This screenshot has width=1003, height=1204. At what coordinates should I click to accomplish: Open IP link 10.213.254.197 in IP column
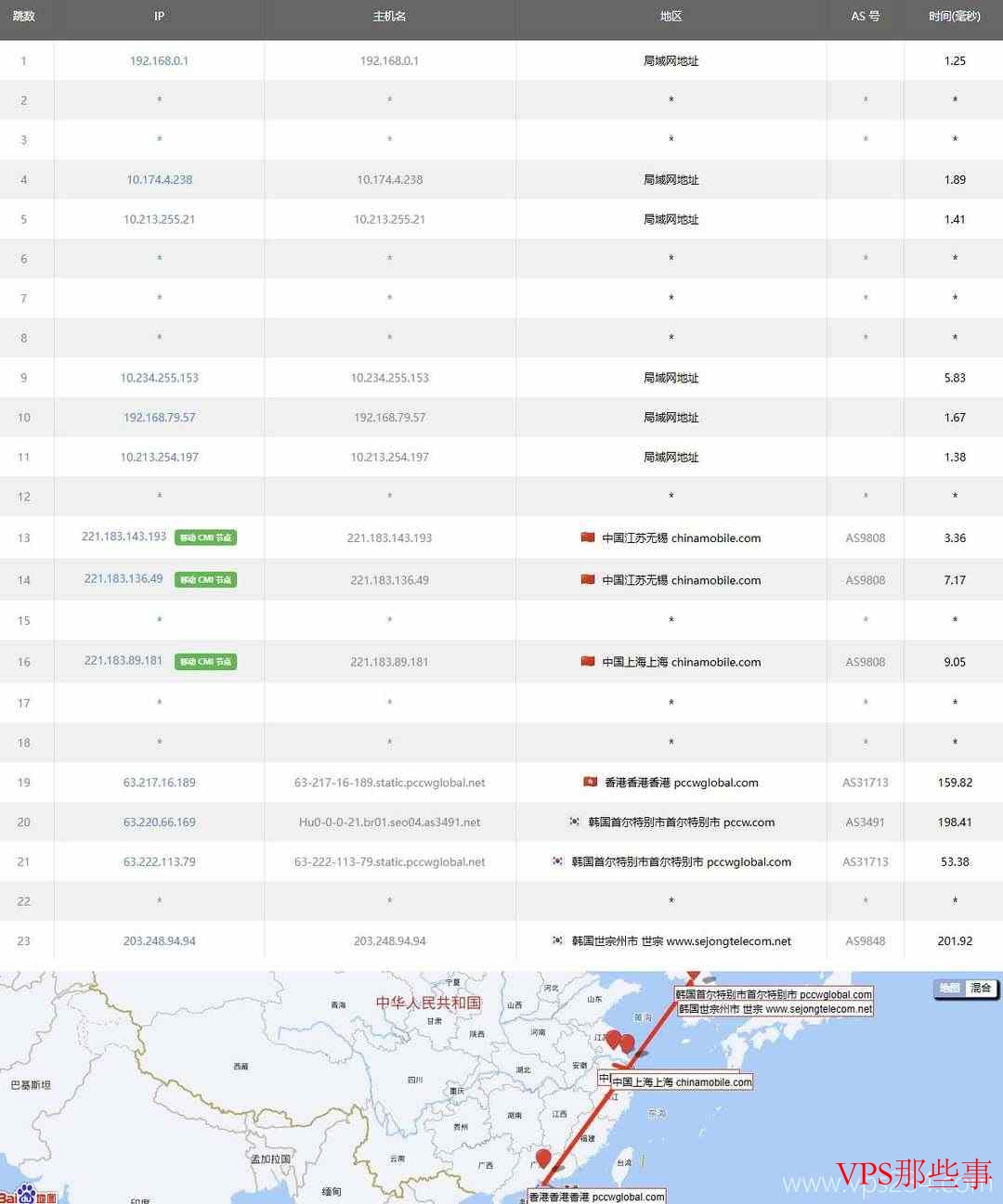point(159,457)
